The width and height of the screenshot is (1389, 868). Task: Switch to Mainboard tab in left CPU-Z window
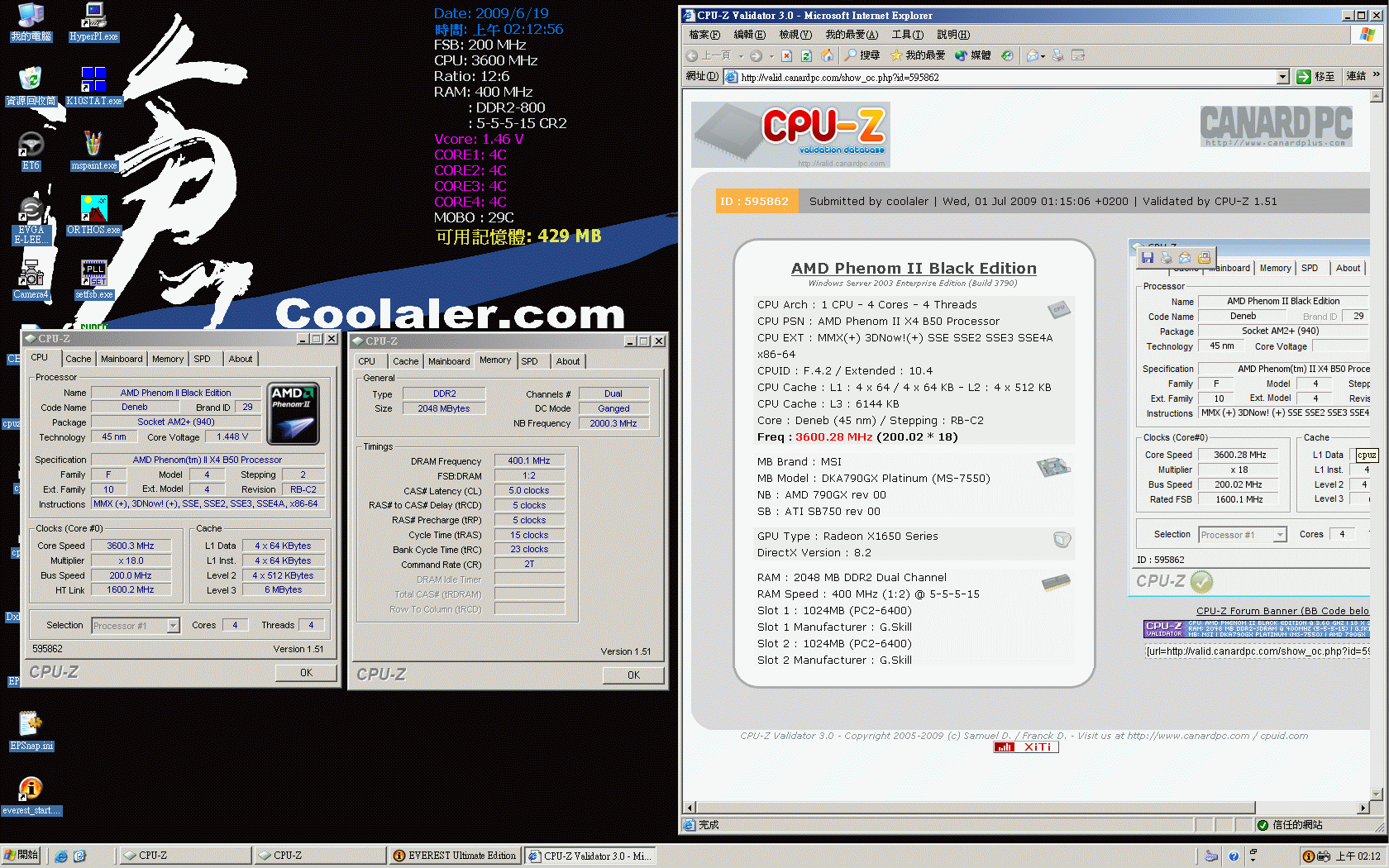(122, 359)
